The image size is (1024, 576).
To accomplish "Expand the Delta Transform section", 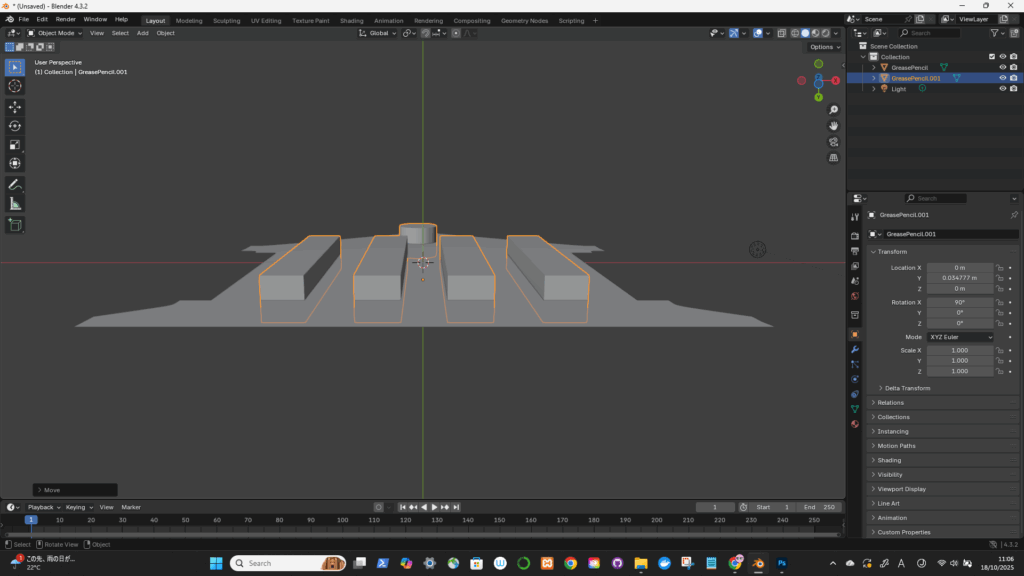I will (907, 388).
